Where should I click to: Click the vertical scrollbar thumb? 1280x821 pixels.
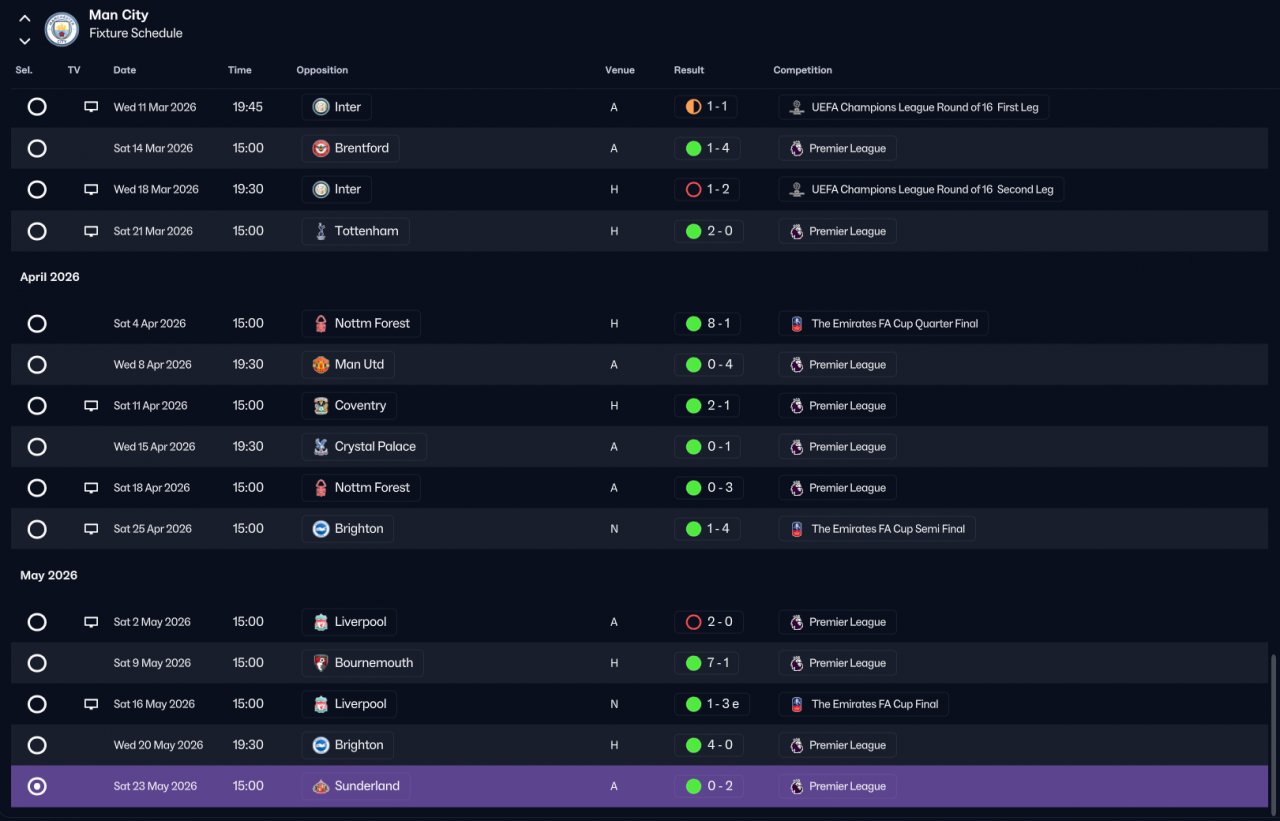1273,730
